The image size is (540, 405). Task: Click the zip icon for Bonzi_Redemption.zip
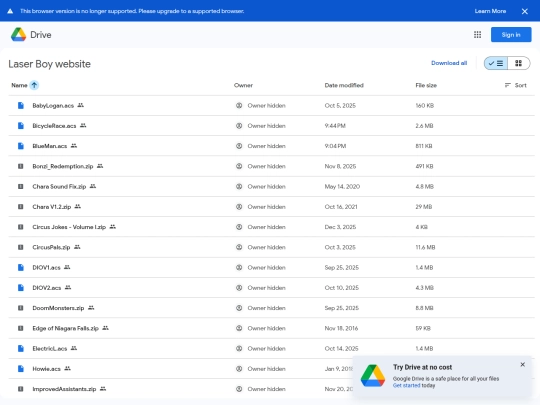21,166
